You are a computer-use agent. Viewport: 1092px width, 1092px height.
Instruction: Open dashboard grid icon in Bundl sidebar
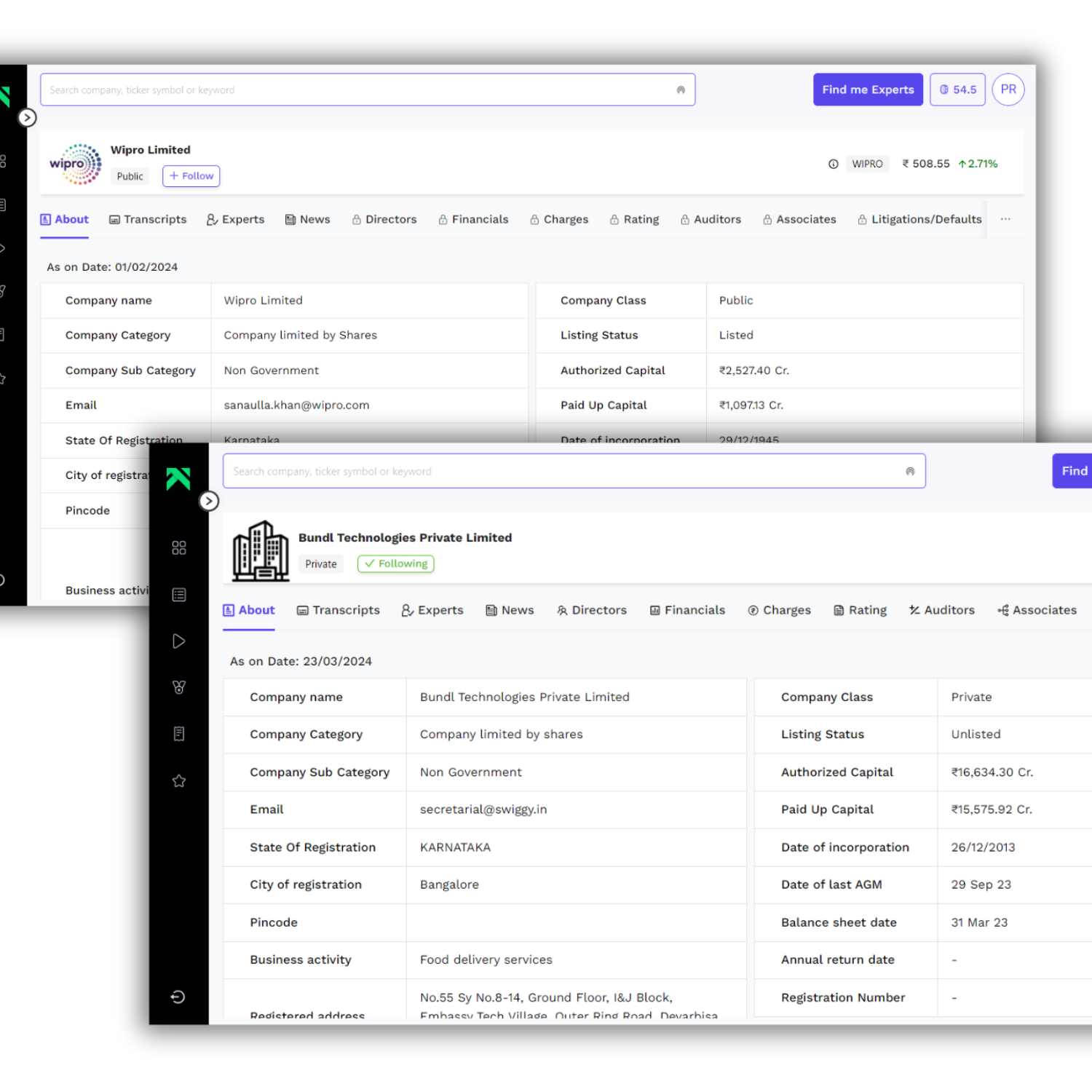click(x=179, y=547)
